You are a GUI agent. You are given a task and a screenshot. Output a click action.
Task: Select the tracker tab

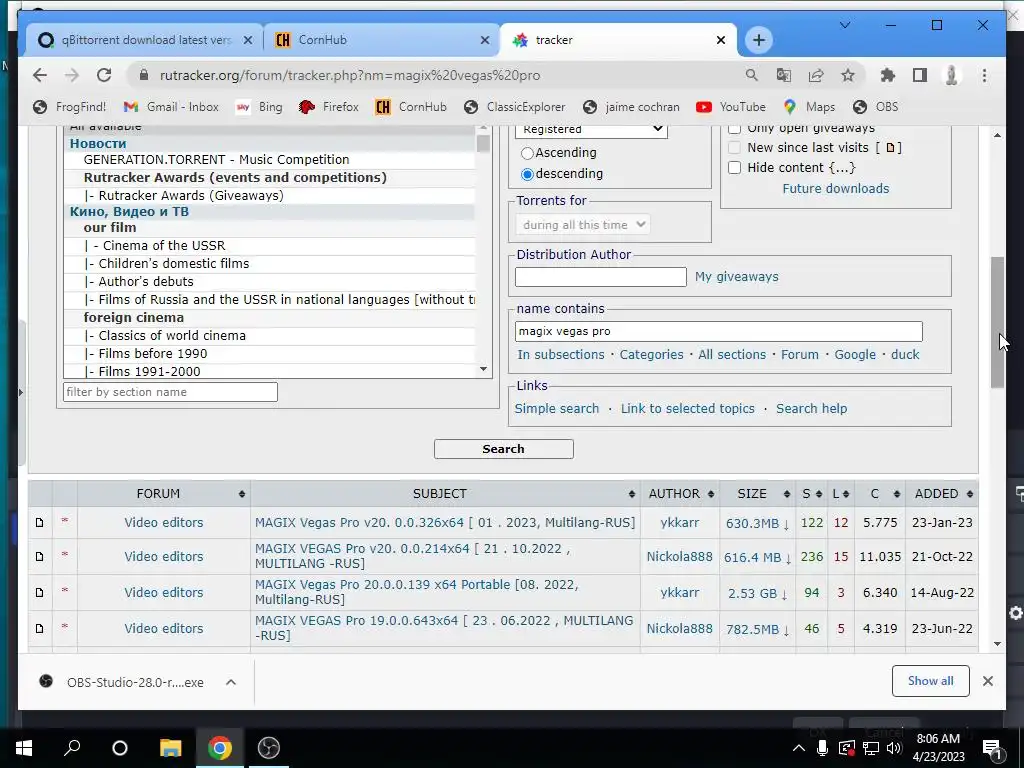[x=617, y=40]
